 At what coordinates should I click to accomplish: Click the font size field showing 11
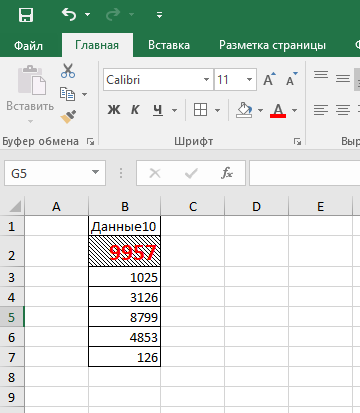pos(229,80)
